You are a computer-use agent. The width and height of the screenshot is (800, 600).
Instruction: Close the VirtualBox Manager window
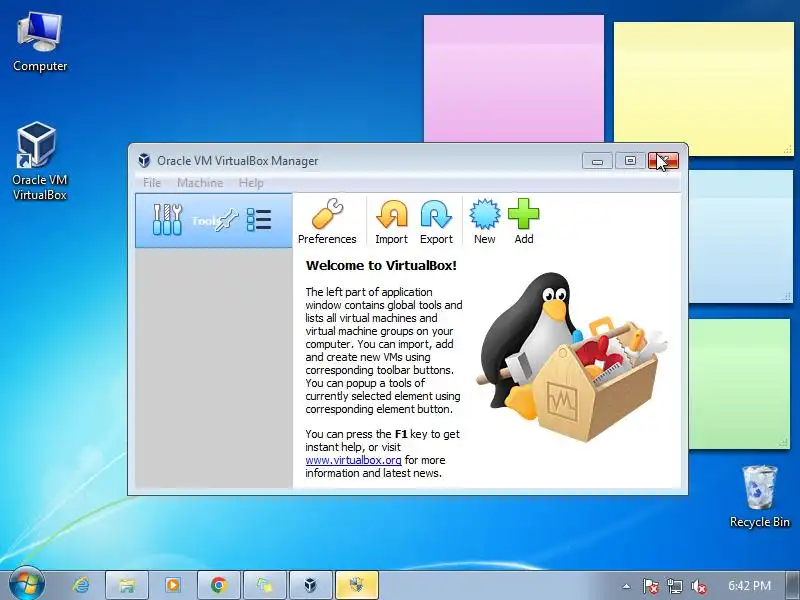[663, 161]
